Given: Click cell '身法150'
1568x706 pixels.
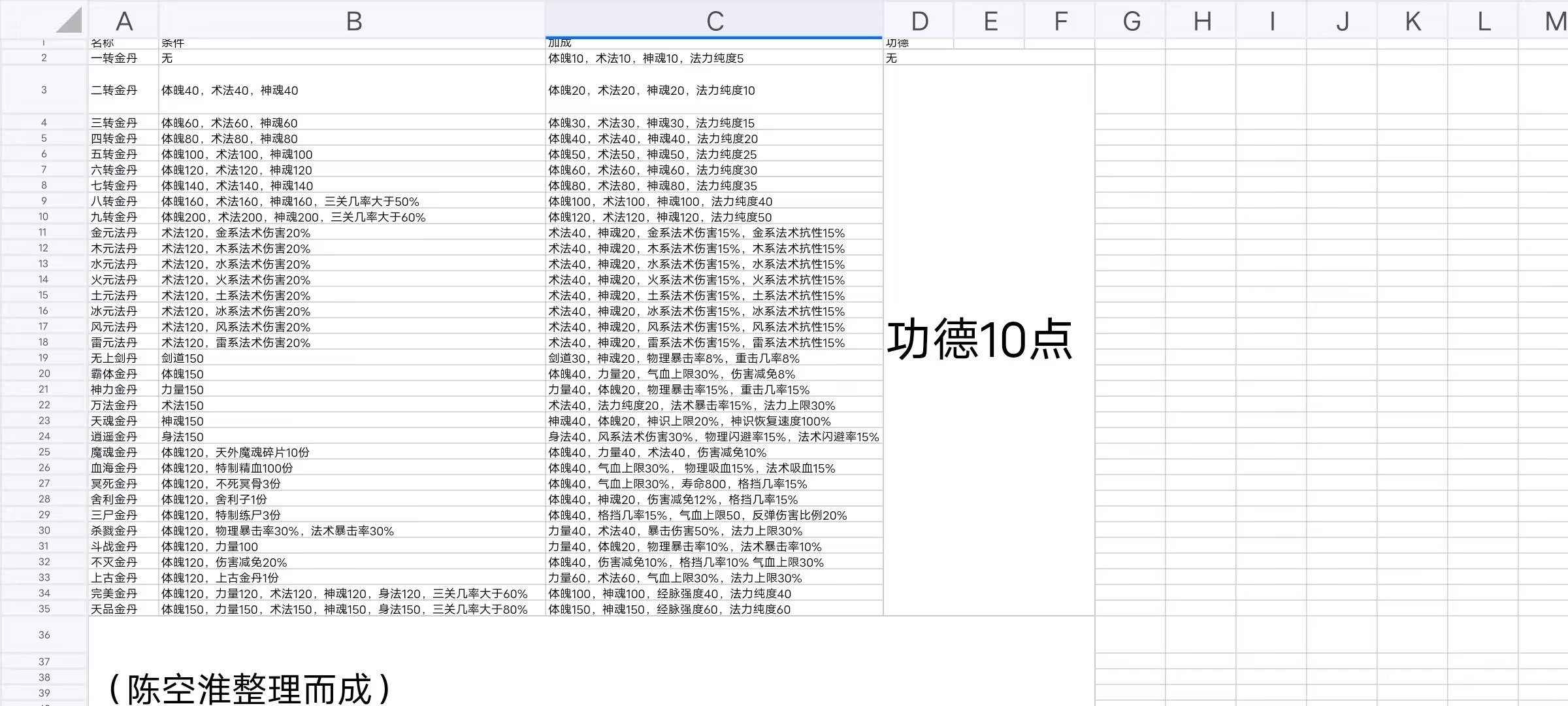Looking at the screenshot, I should (352, 437).
